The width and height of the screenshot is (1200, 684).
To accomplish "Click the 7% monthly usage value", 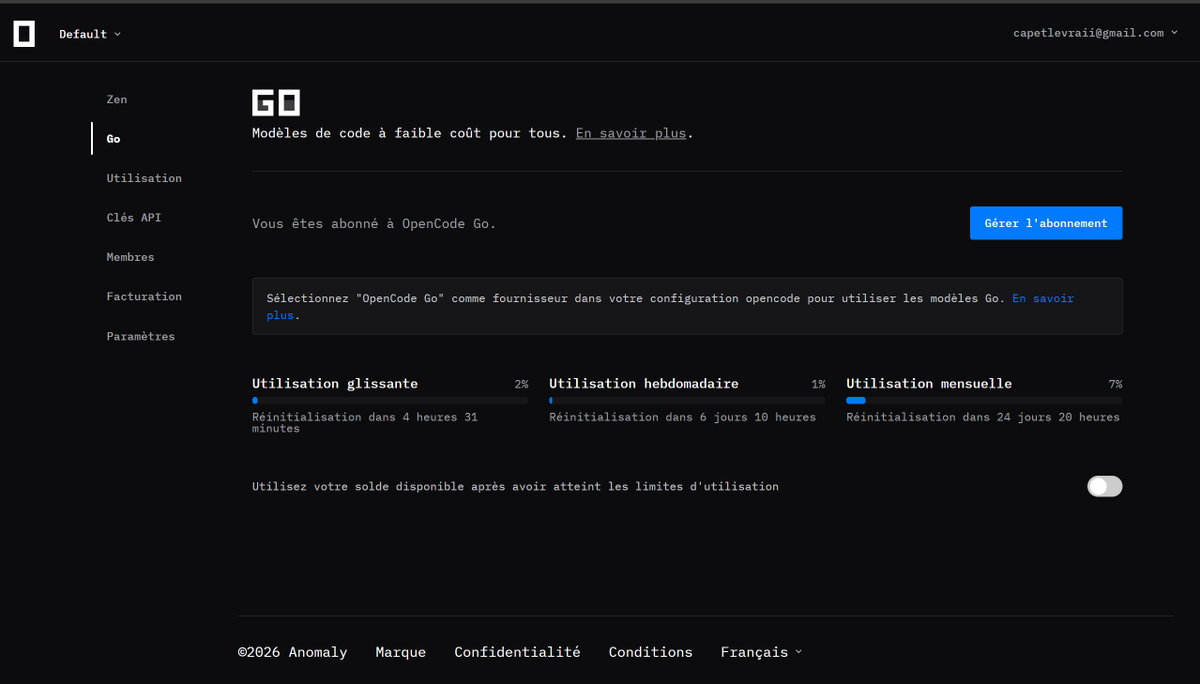I will (1115, 384).
